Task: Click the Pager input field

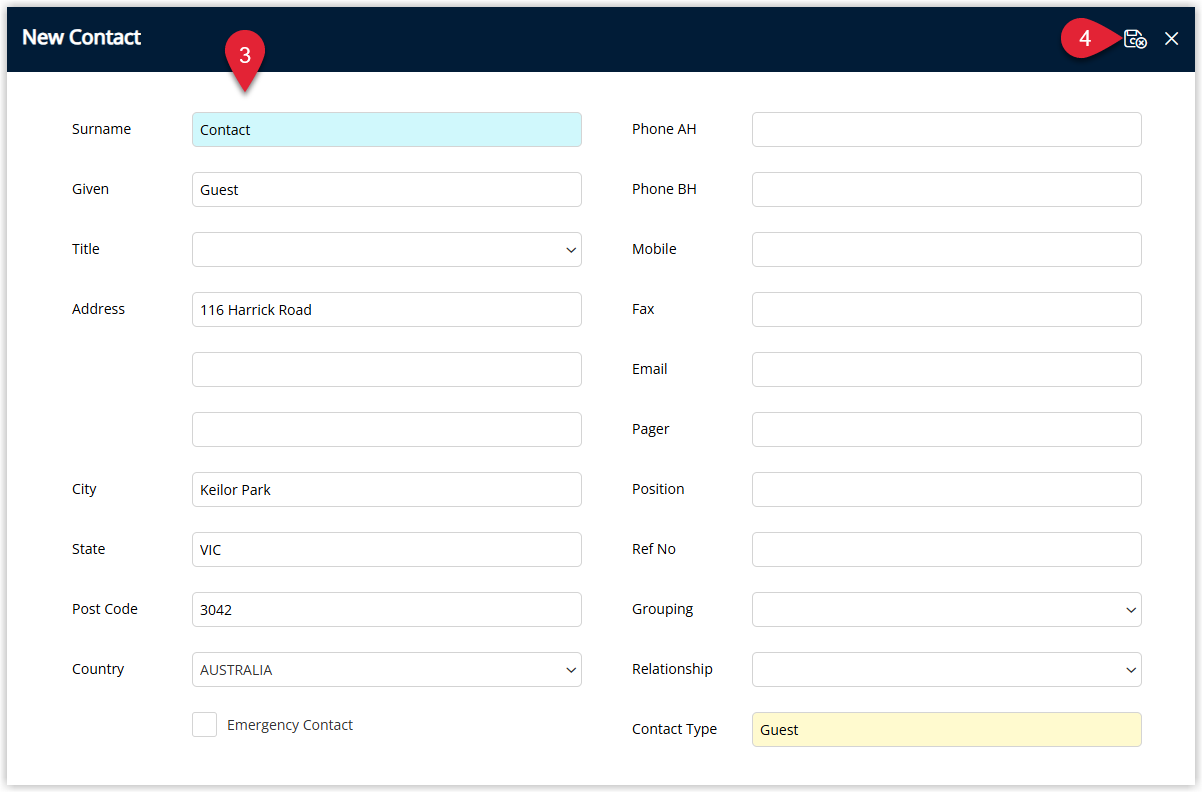Action: click(x=947, y=430)
